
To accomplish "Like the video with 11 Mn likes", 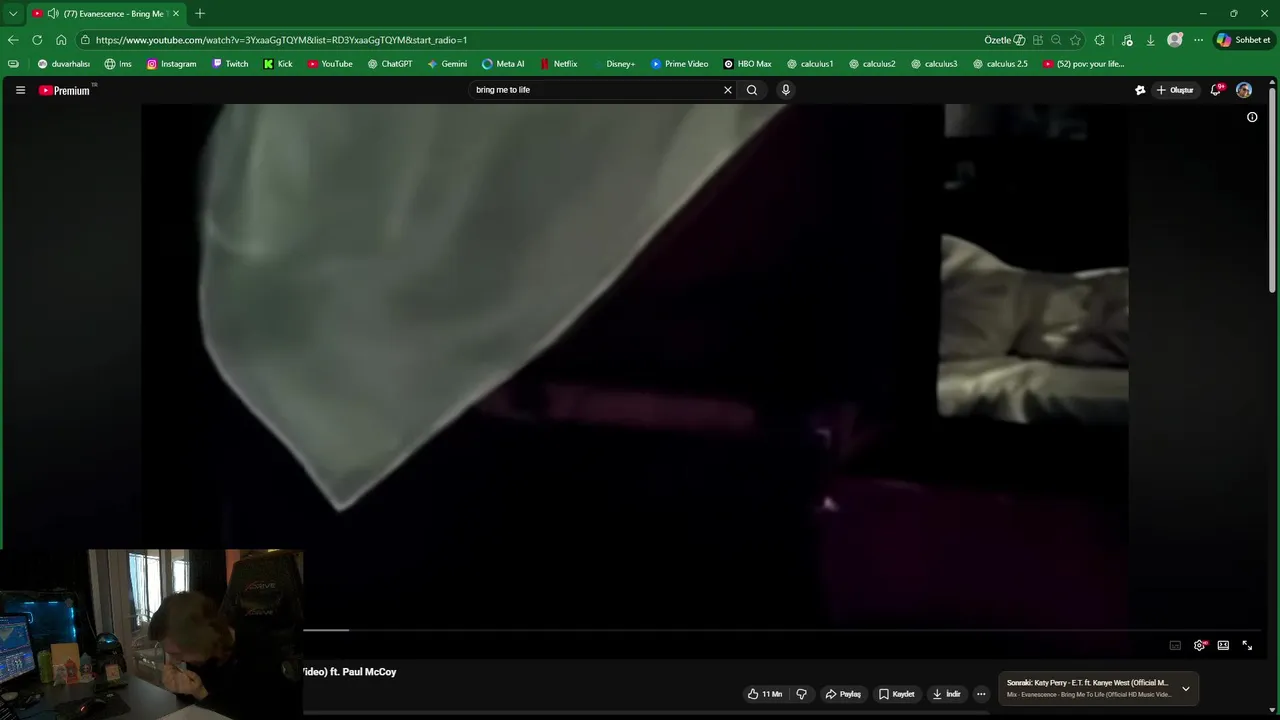I will tap(765, 694).
